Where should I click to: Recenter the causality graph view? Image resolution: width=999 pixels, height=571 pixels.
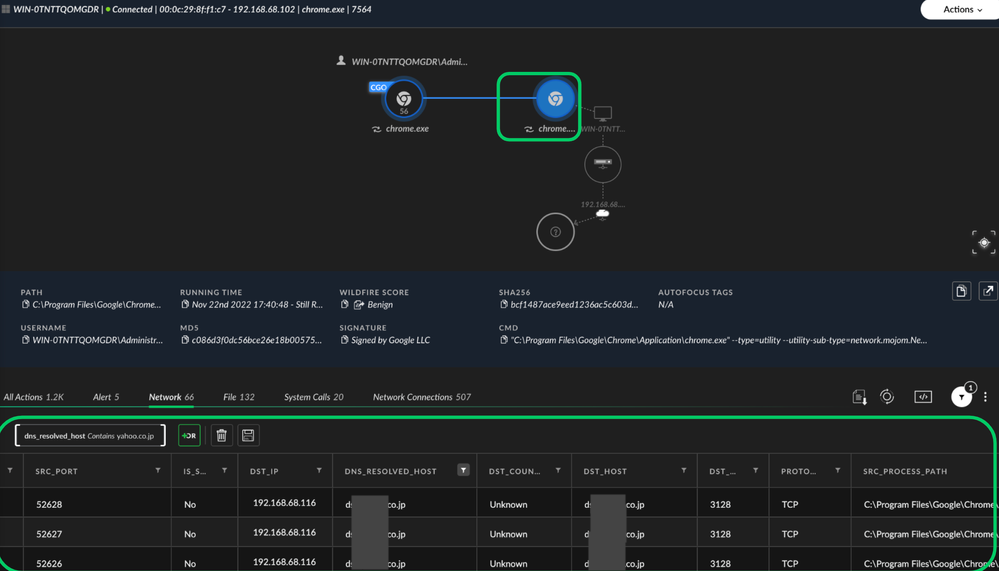(983, 242)
